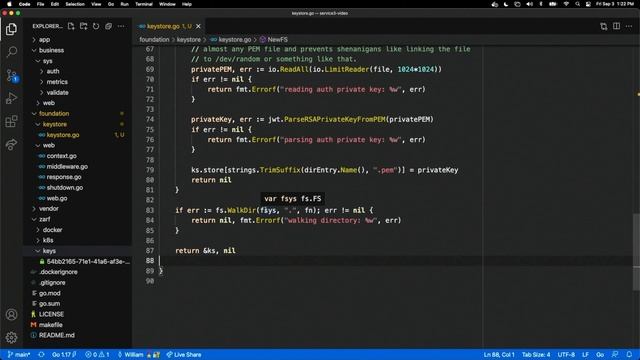Open the feedback icon in status bar
Viewport: 640px width, 360px height.
pyautogui.click(x=615, y=355)
